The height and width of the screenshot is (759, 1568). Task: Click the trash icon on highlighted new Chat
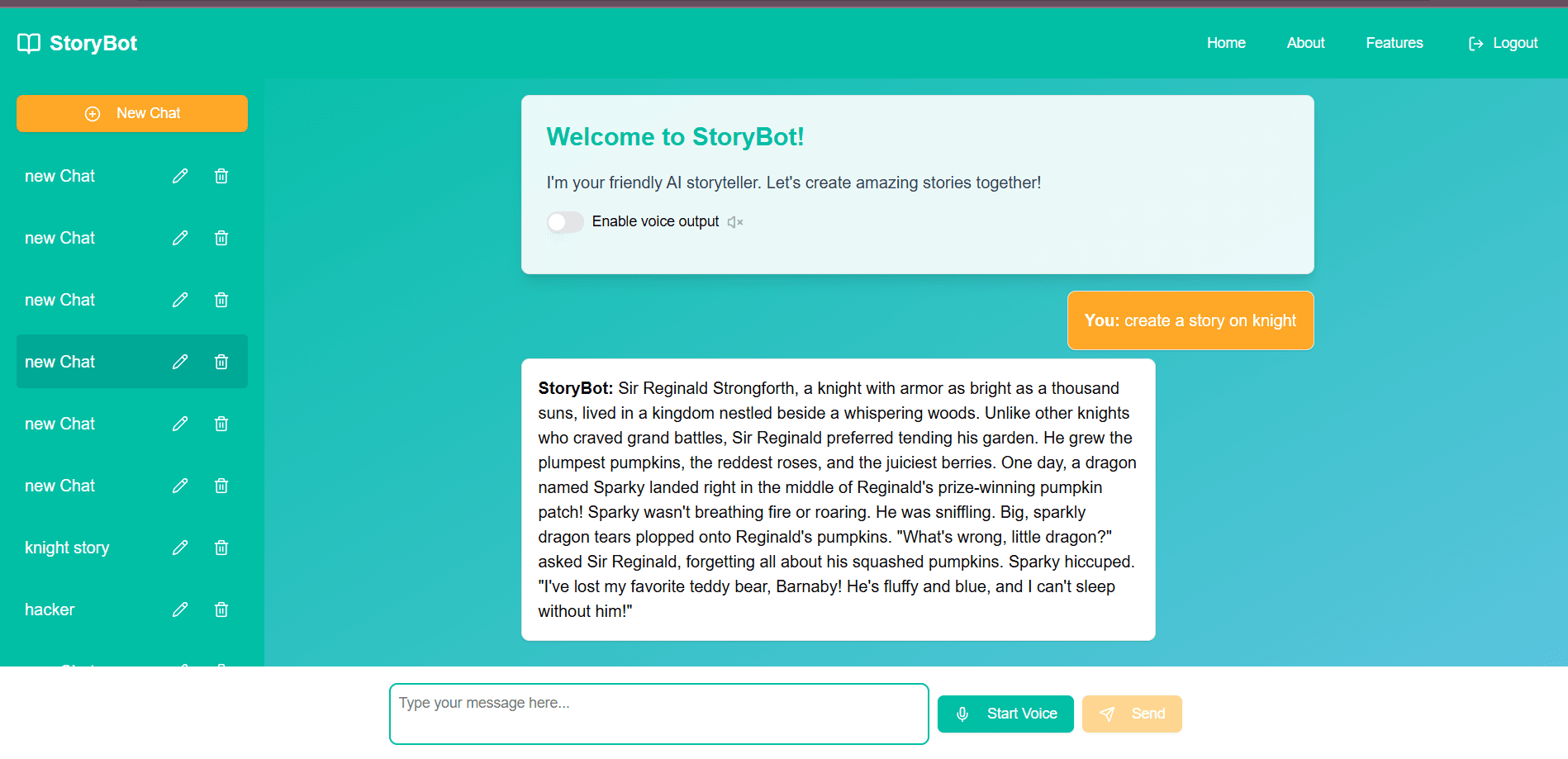tap(221, 362)
